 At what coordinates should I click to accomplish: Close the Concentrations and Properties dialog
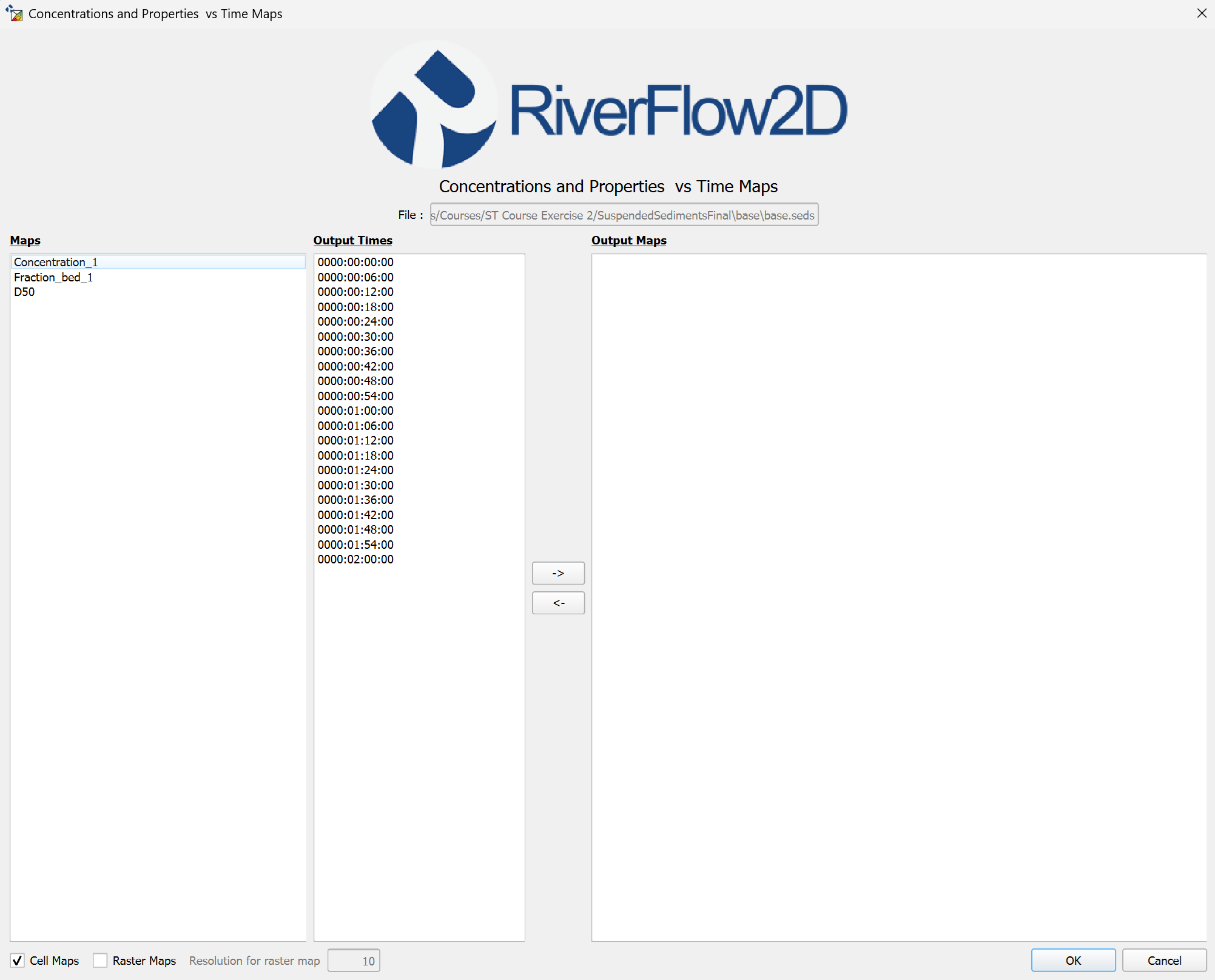1201,13
